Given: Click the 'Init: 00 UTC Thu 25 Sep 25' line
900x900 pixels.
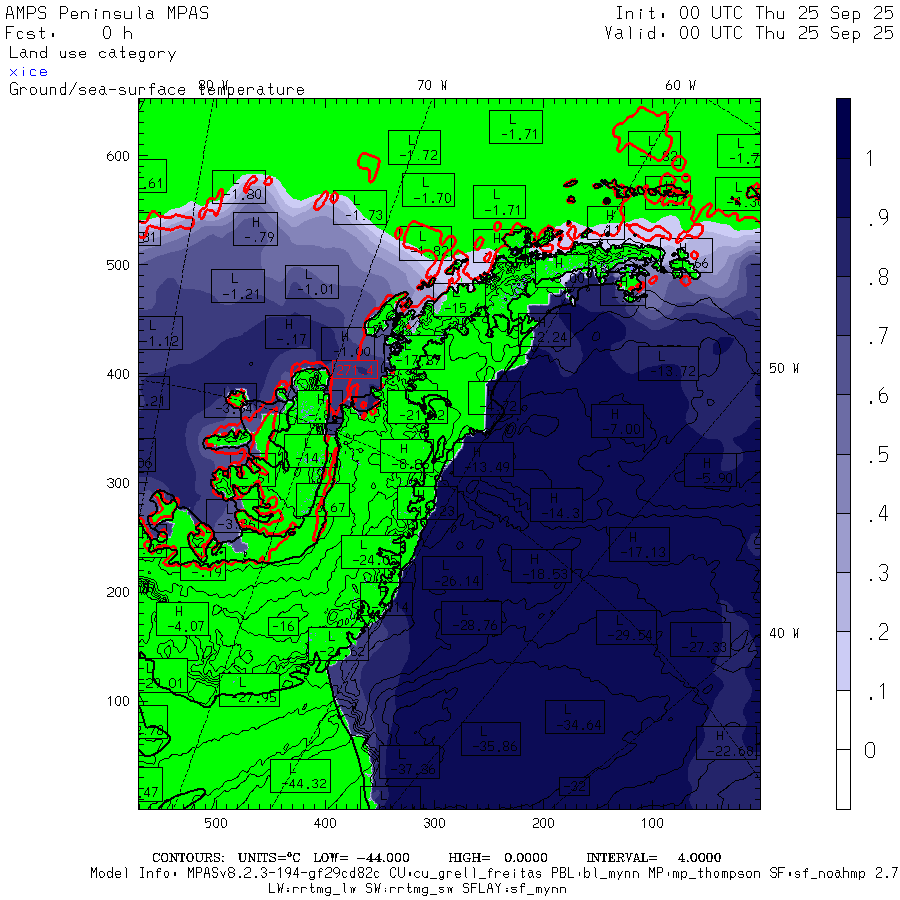Looking at the screenshot, I should point(755,13).
